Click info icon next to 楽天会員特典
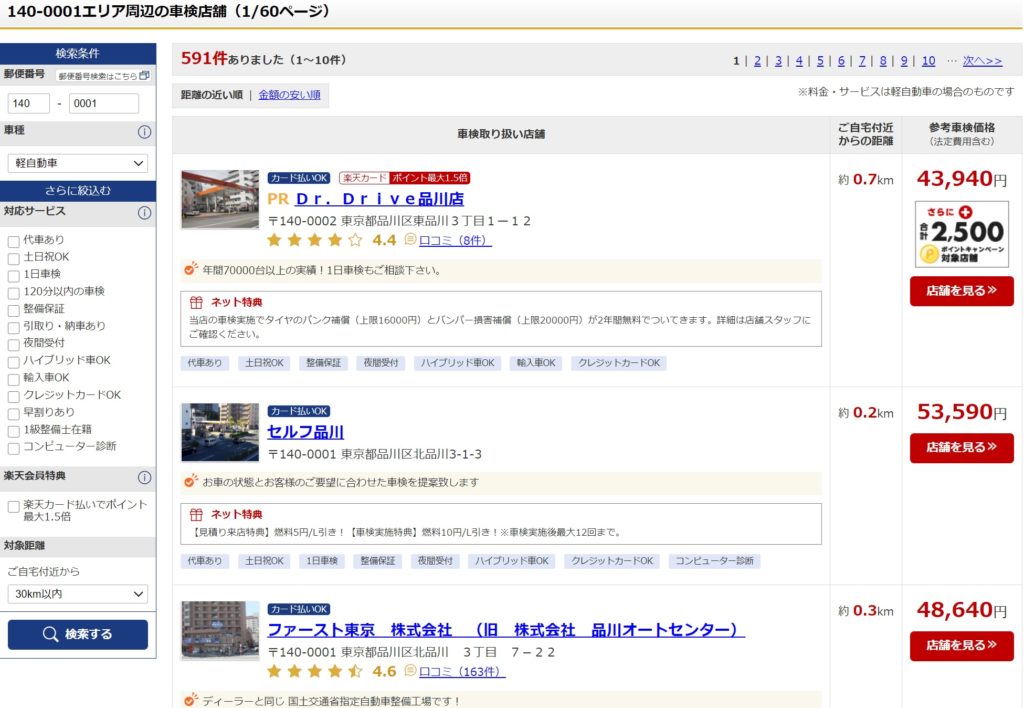 144,477
